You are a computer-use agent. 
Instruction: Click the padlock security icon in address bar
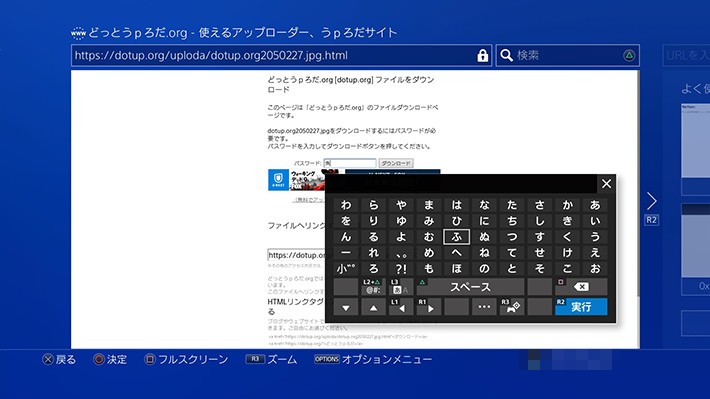483,55
